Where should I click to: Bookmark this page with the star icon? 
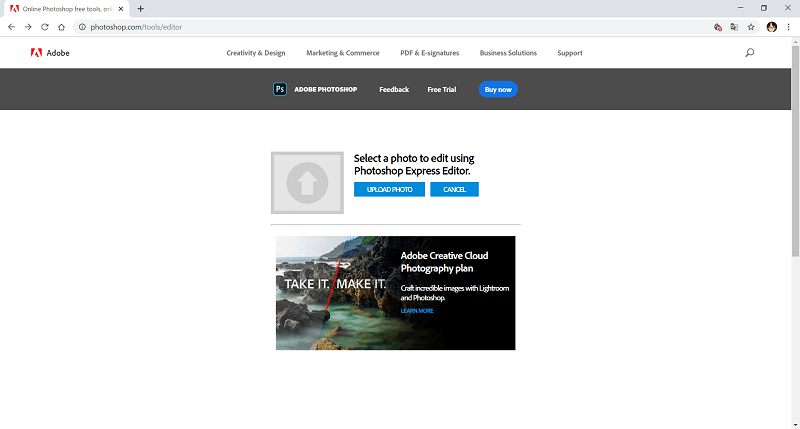[751, 27]
